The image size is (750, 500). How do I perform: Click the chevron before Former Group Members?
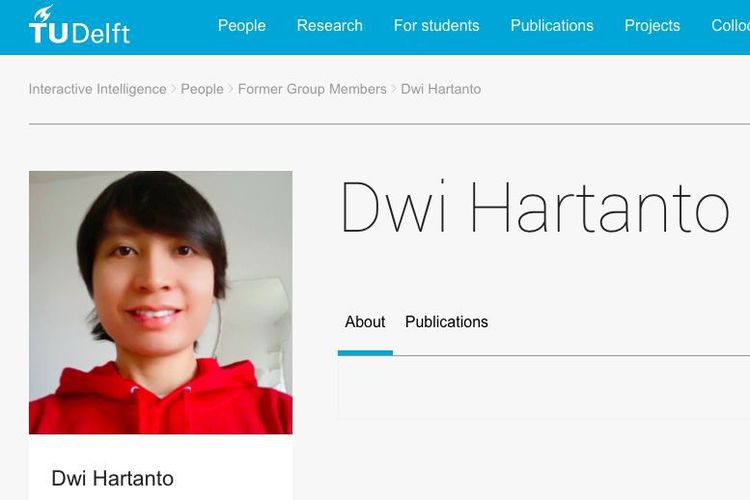click(x=231, y=89)
